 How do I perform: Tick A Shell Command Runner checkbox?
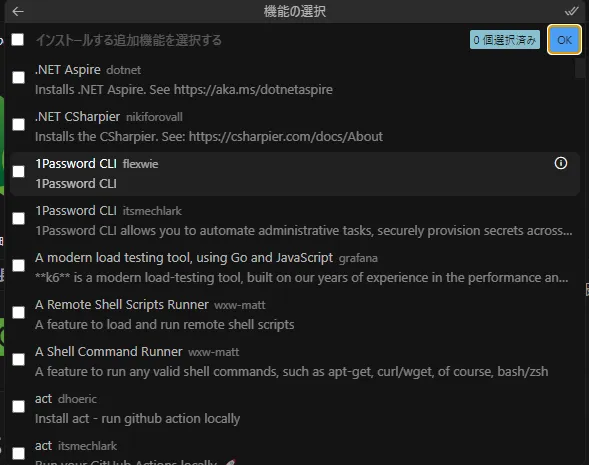[x=18, y=360]
